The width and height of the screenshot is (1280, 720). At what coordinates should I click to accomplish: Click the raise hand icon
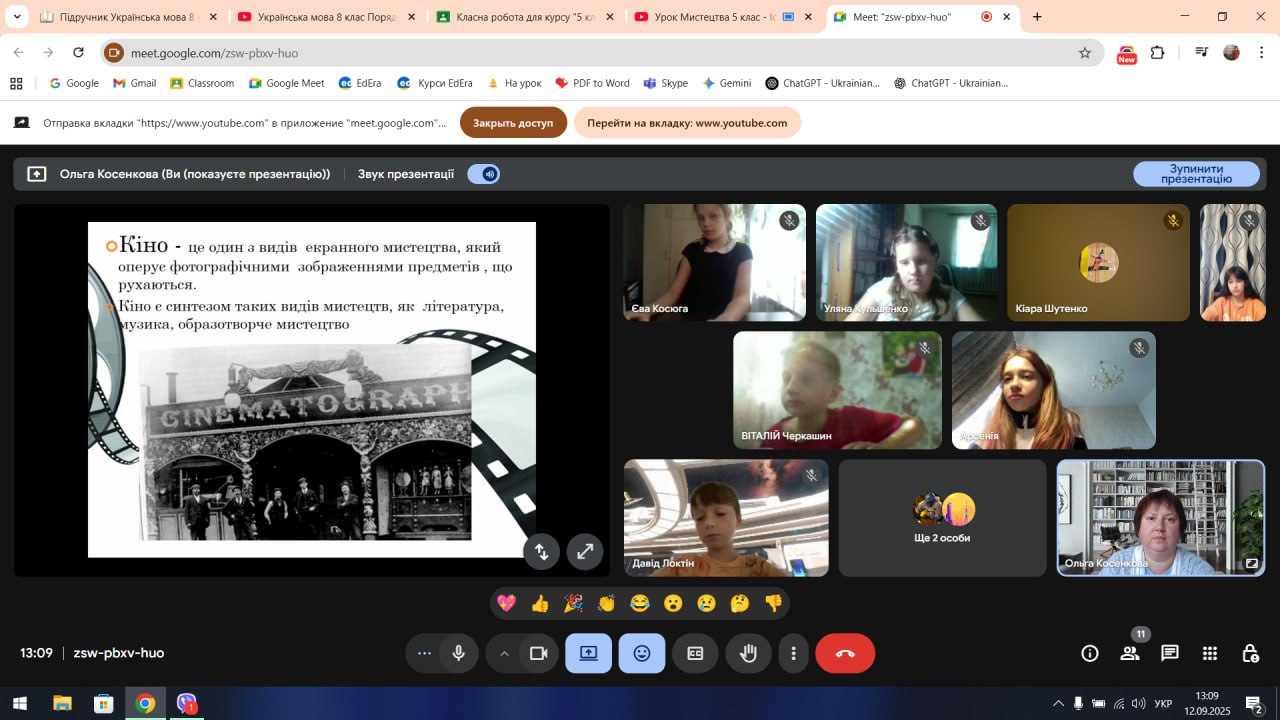748,653
